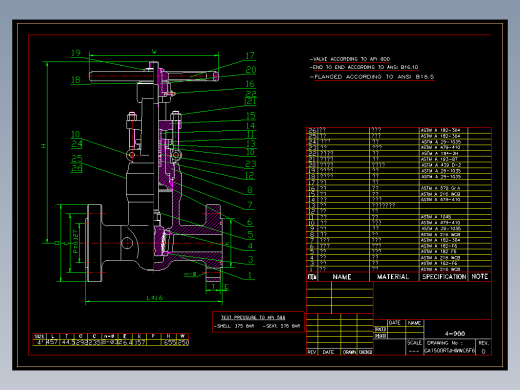Select 'ASTM A 216 WCB' in row 15
Viewport: 520px width, 390px height.
point(440,194)
